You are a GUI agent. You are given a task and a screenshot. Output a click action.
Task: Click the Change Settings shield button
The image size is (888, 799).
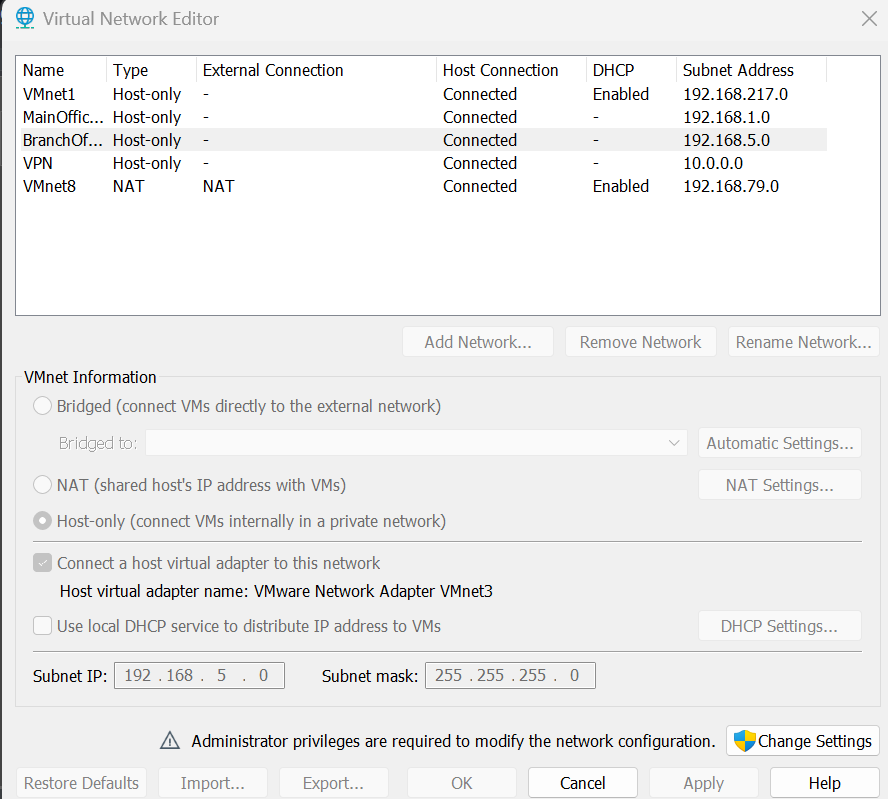point(802,741)
